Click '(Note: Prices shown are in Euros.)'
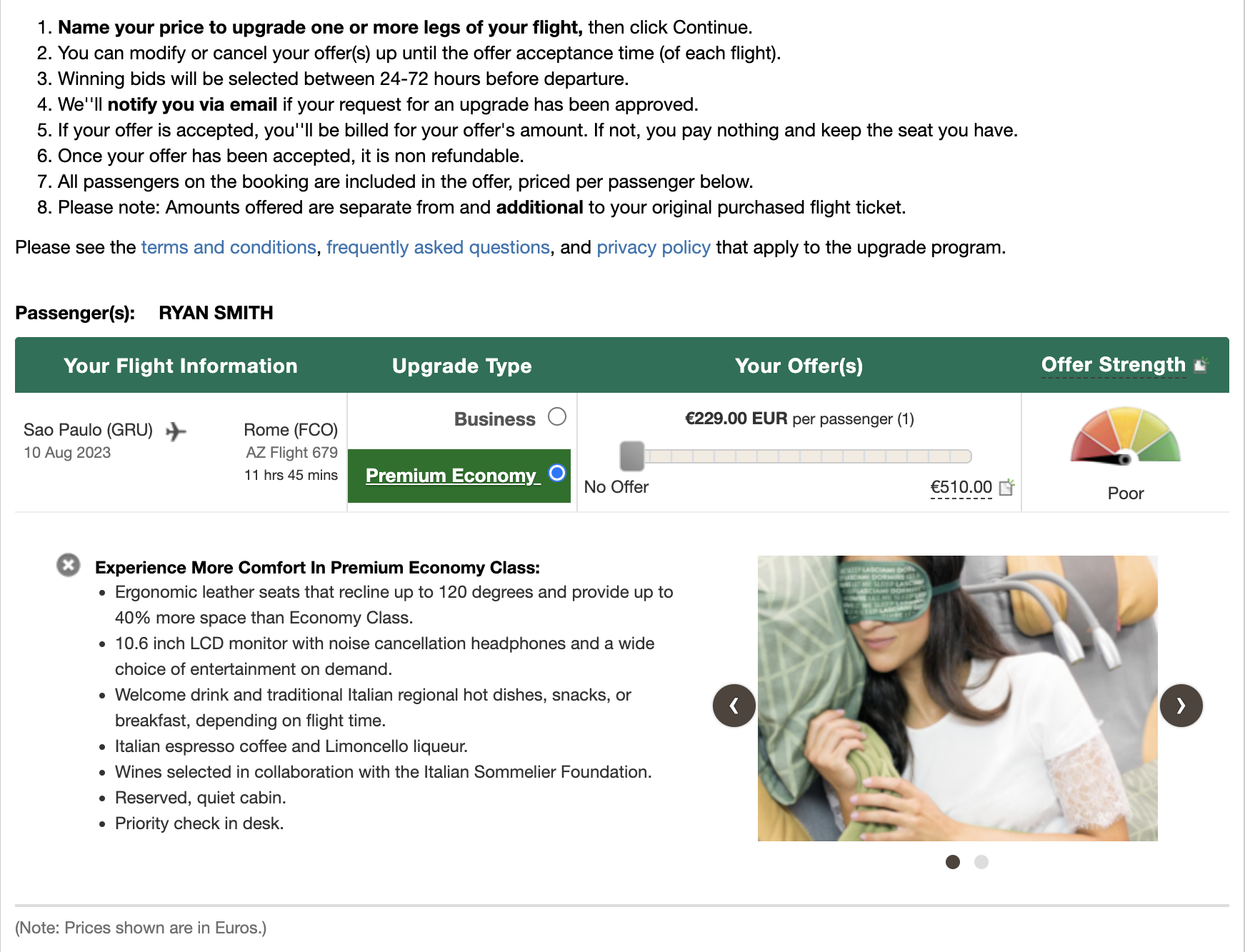The height and width of the screenshot is (952, 1245). (141, 928)
